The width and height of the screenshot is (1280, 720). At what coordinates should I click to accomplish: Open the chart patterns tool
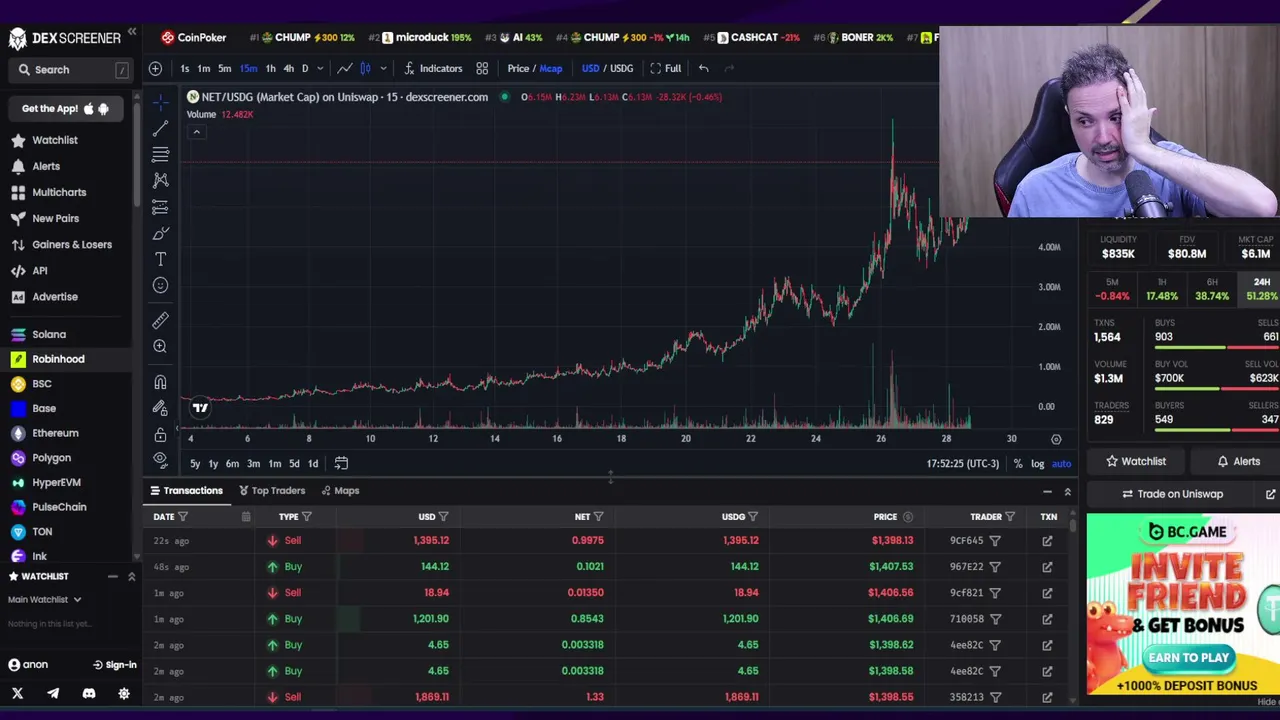pyautogui.click(x=160, y=180)
